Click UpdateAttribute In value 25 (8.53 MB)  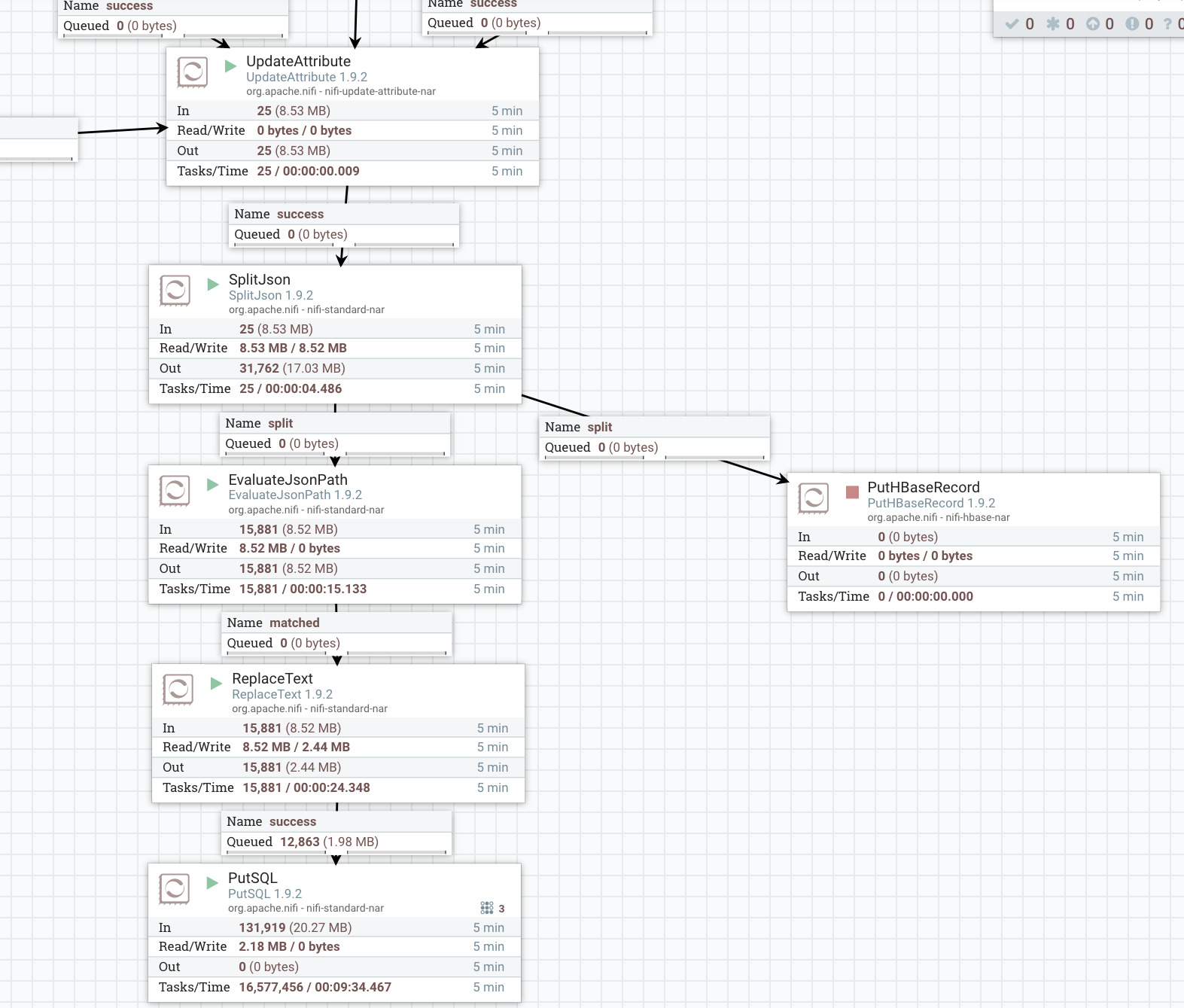[x=294, y=111]
